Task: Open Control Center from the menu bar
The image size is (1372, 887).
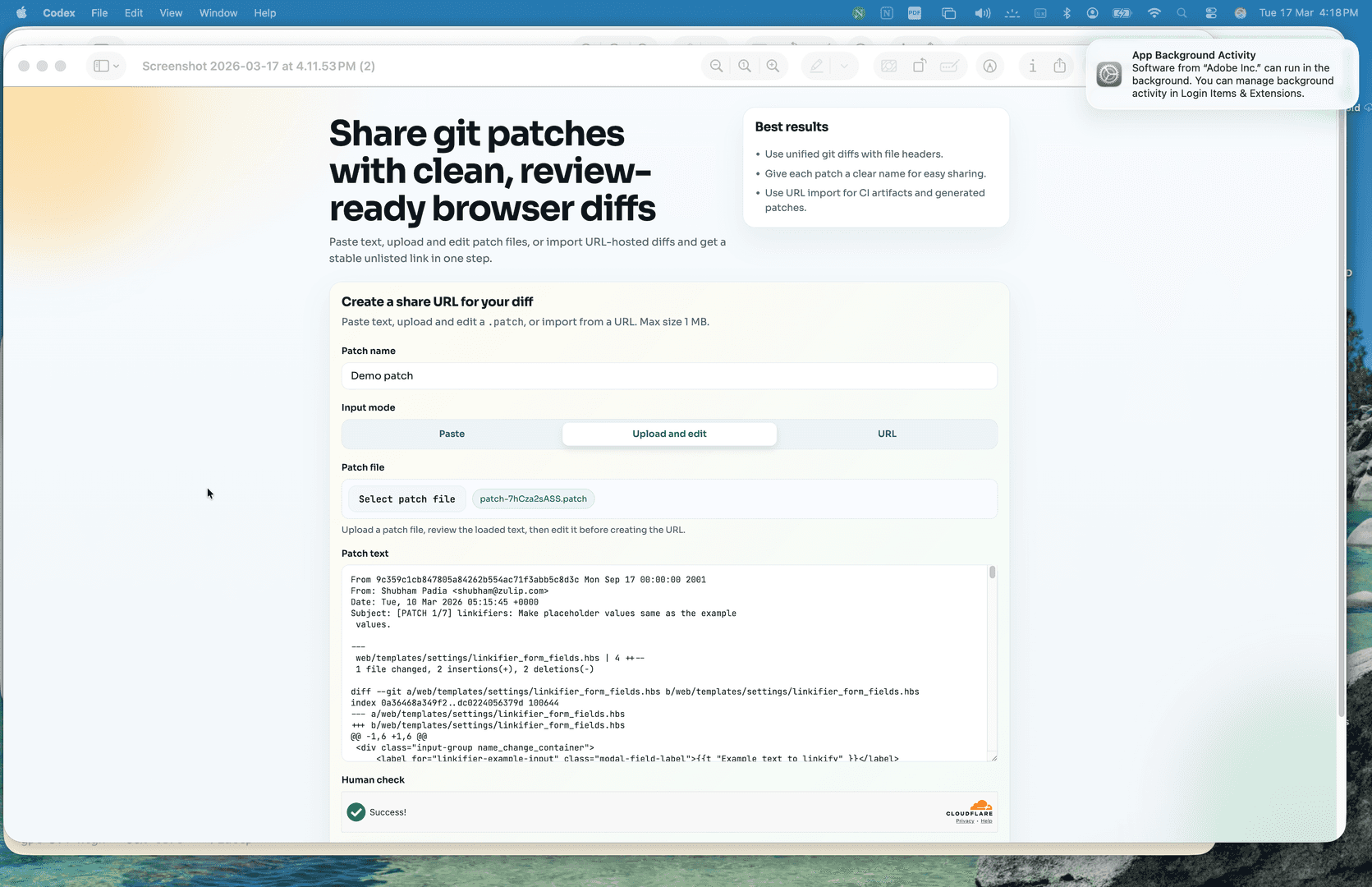Action: pyautogui.click(x=1209, y=12)
